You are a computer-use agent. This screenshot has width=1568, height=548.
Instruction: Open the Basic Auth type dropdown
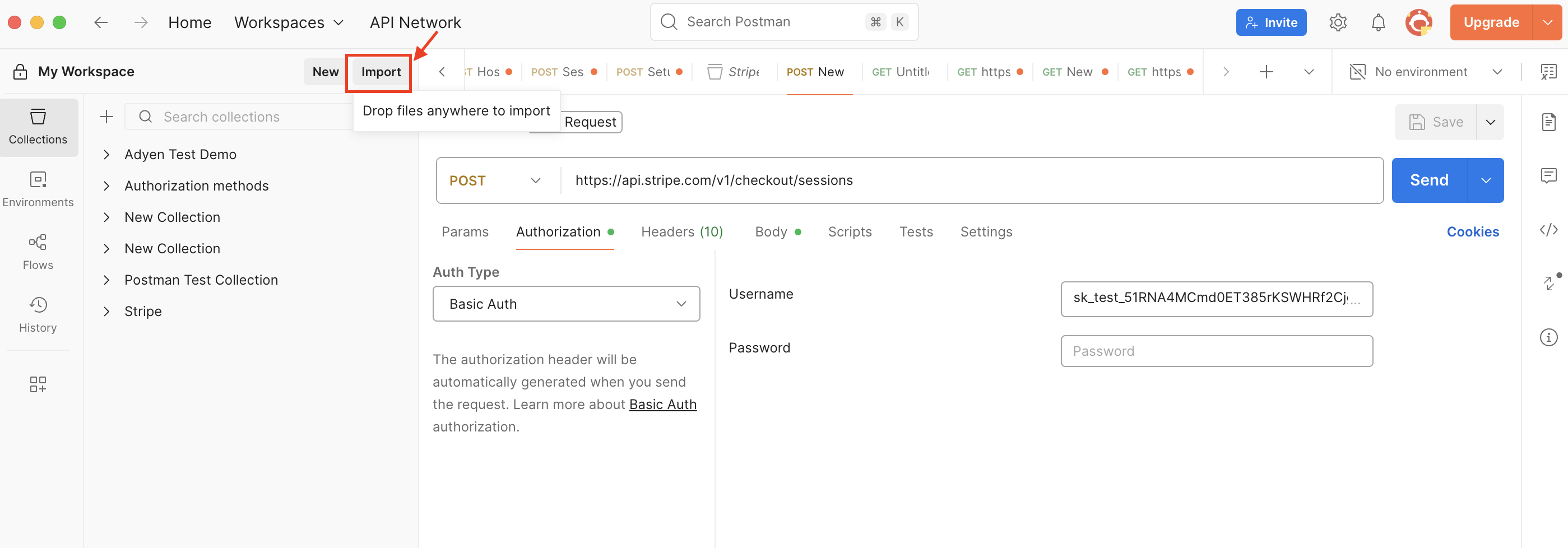(566, 304)
